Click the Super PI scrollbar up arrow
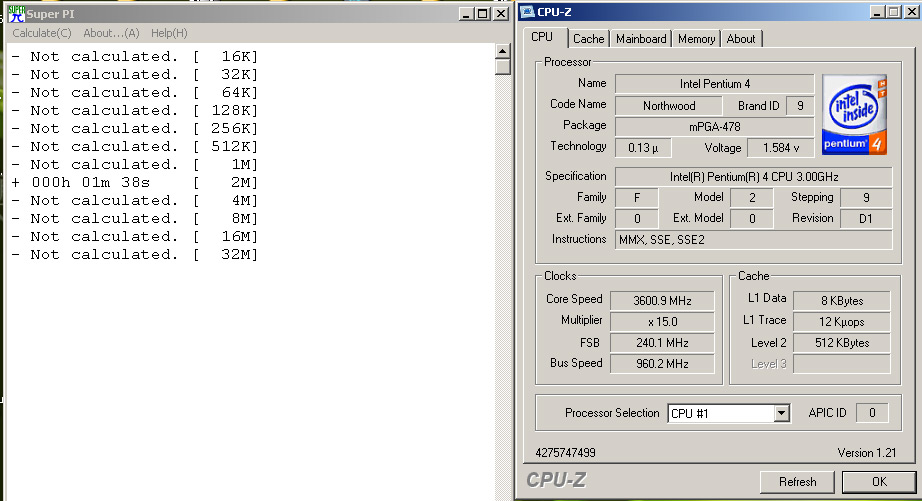Screen dimensions: 922x501 [502, 51]
